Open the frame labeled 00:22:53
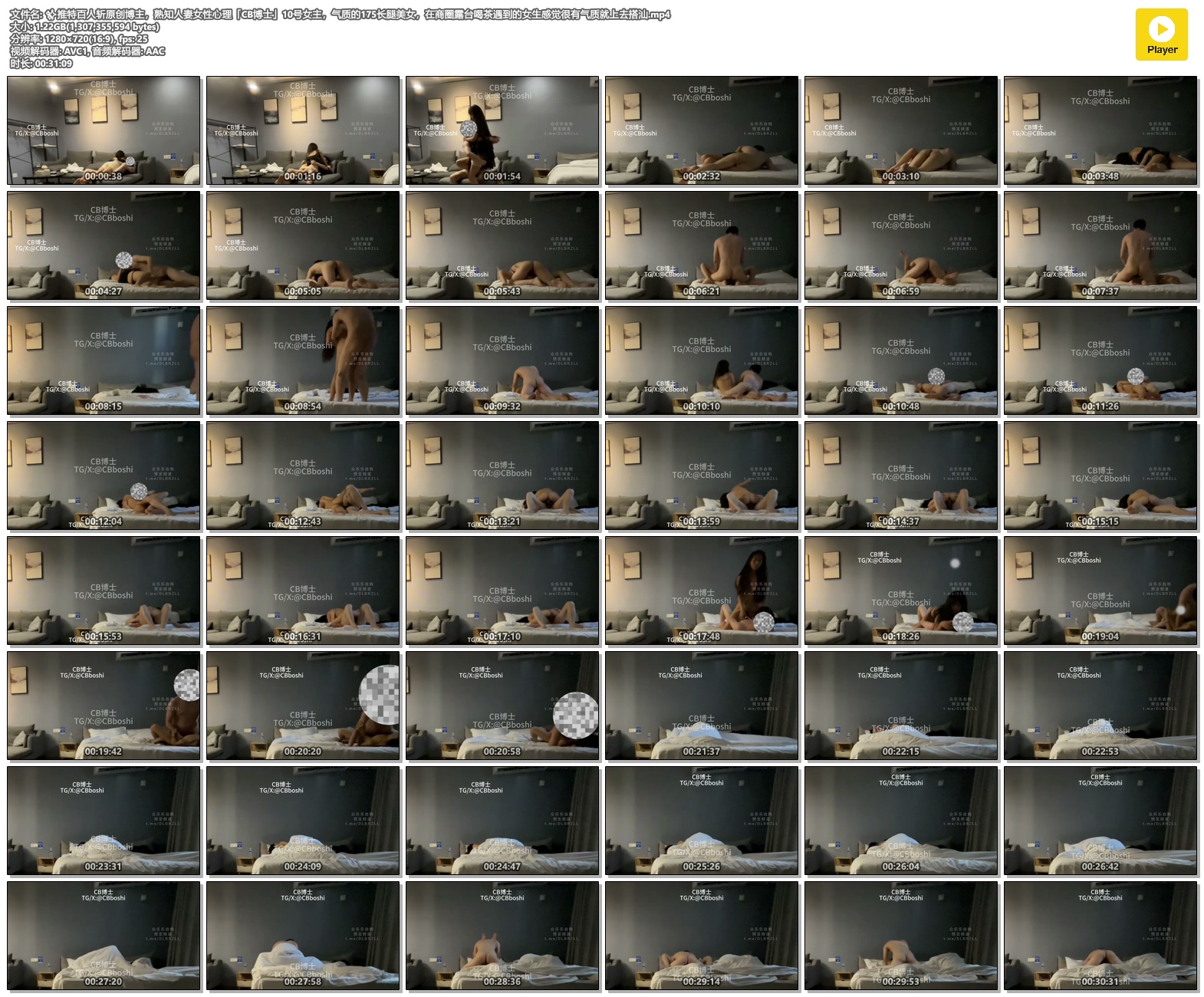The image size is (1204, 997). pos(1100,706)
